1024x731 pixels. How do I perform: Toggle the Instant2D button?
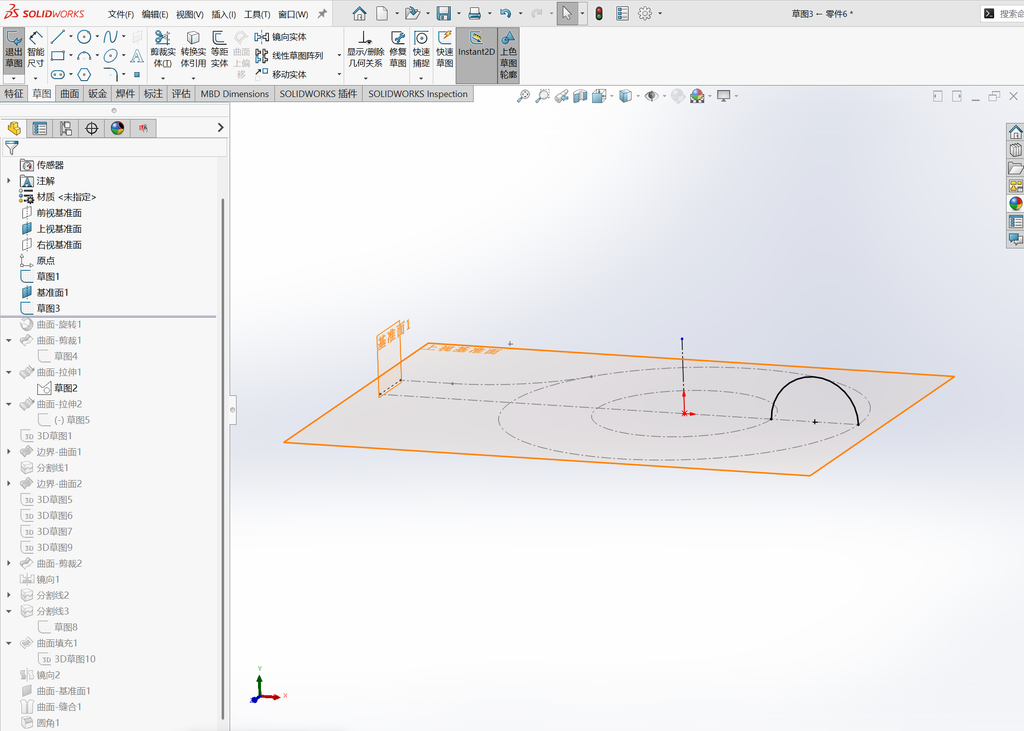tap(476, 55)
